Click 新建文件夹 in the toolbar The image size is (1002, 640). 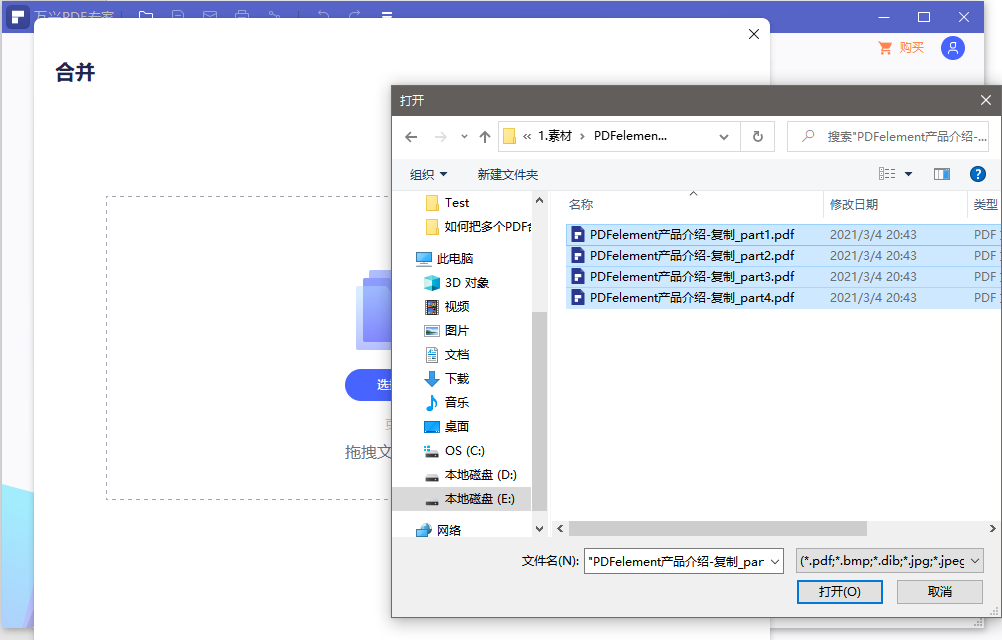click(x=507, y=174)
